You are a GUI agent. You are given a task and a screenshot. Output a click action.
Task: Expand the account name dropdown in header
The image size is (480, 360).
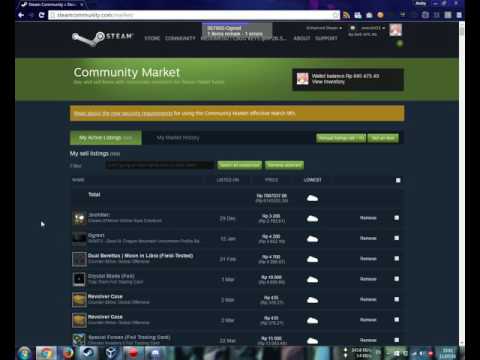tap(373, 28)
